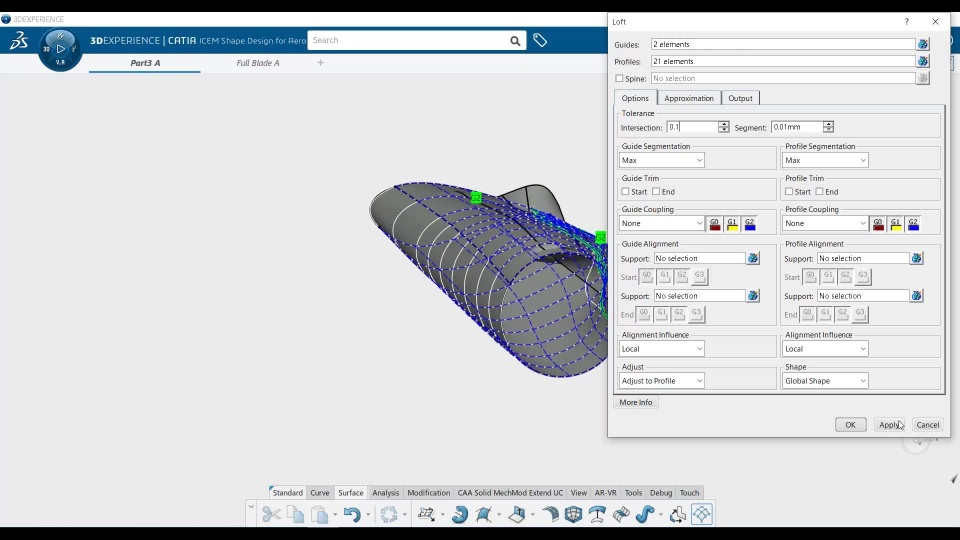960x540 pixels.
Task: Click the extrude surface with arrow icon
Action: point(517,514)
